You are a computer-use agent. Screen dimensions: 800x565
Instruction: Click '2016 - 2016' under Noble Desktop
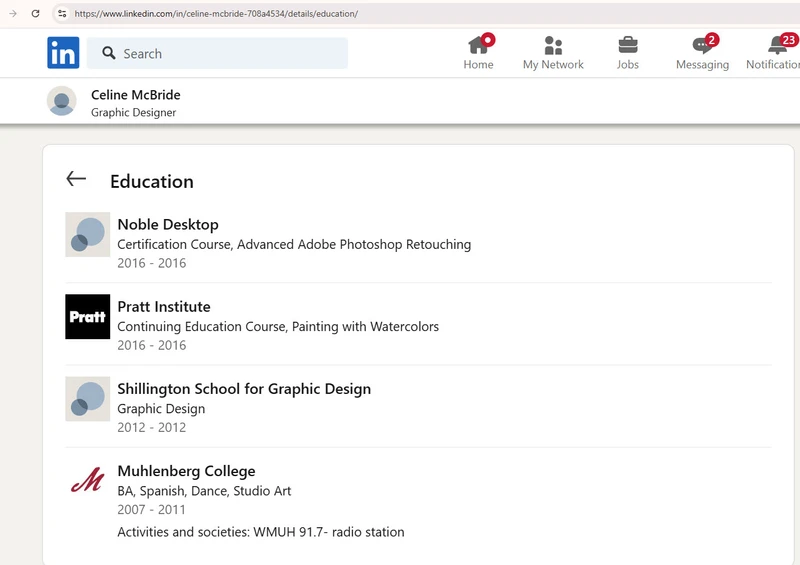click(x=152, y=263)
